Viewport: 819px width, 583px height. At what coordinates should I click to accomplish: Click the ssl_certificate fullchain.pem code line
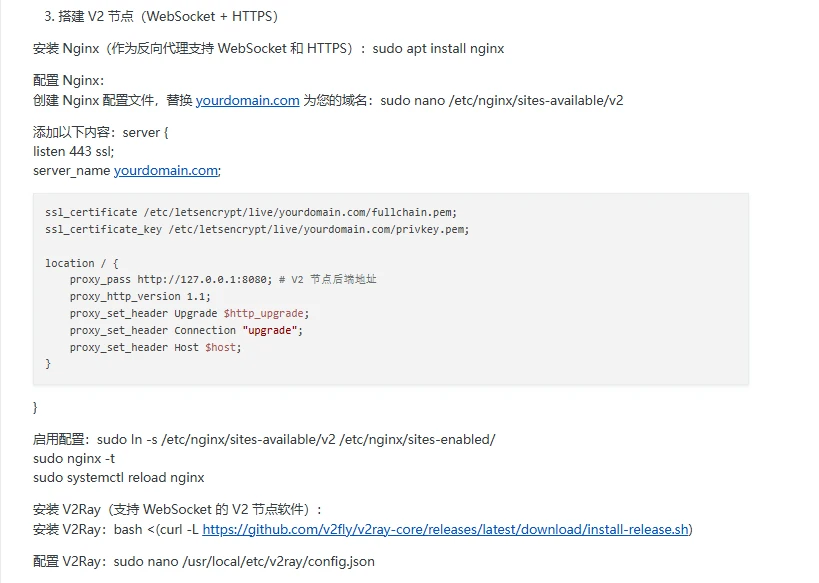250,212
